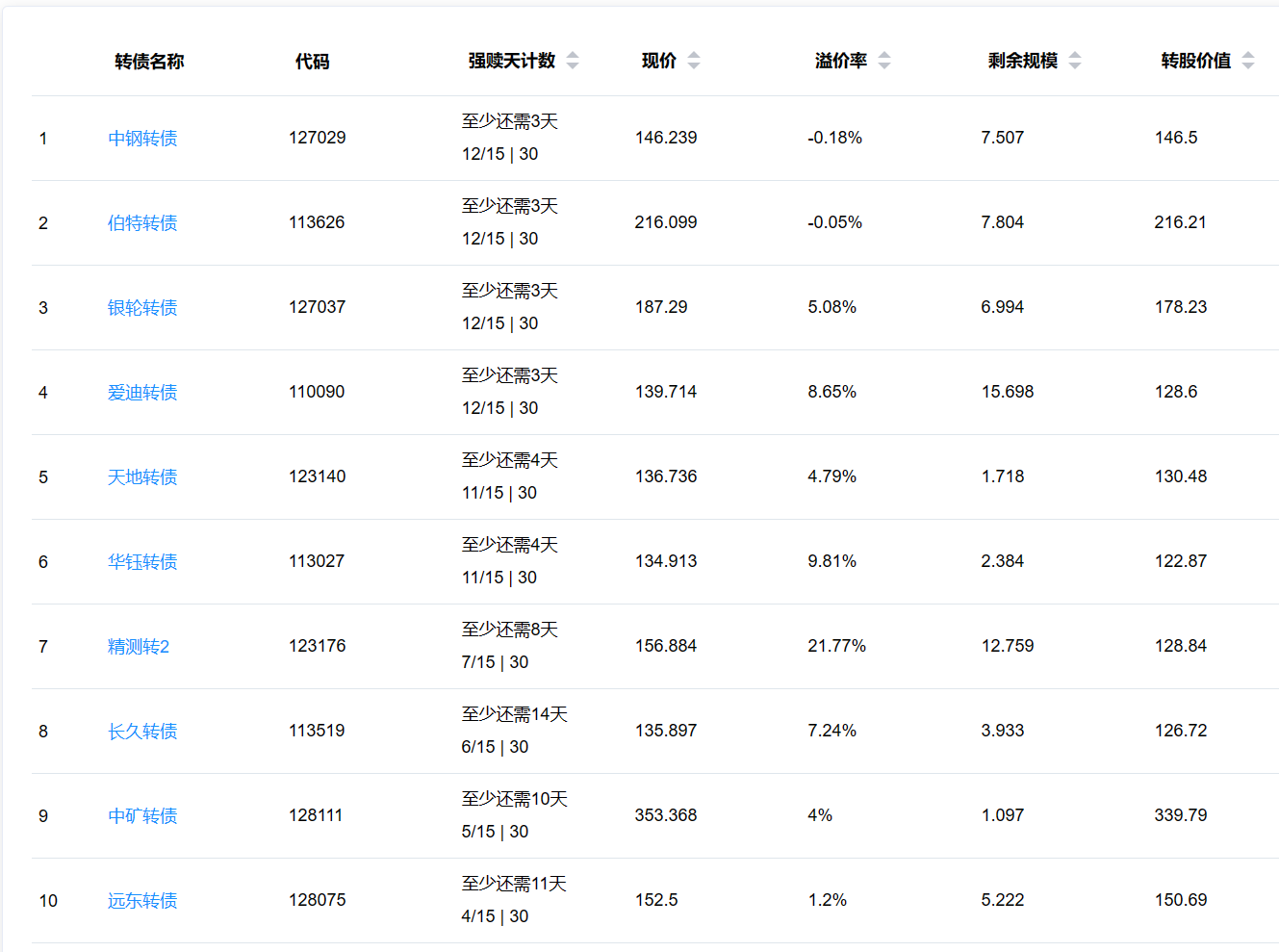1279x952 pixels.
Task: Click the 代码 column header
Action: point(312,62)
